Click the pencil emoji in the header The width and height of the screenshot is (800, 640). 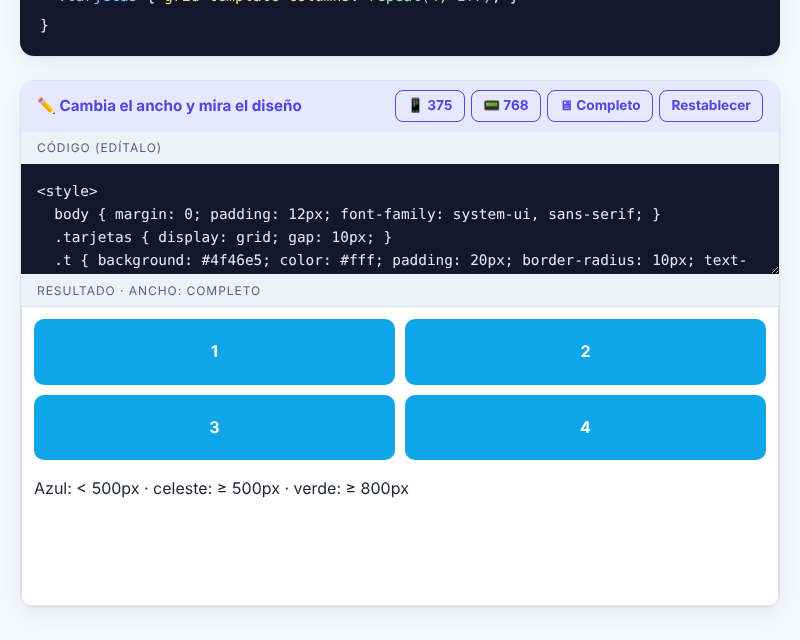[x=46, y=106]
